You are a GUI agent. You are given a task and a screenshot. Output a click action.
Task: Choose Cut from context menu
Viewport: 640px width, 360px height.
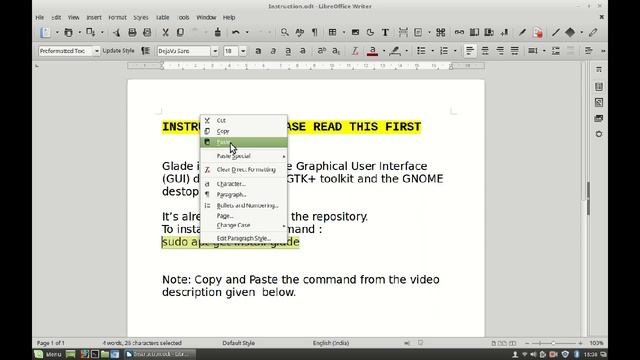(x=244, y=120)
